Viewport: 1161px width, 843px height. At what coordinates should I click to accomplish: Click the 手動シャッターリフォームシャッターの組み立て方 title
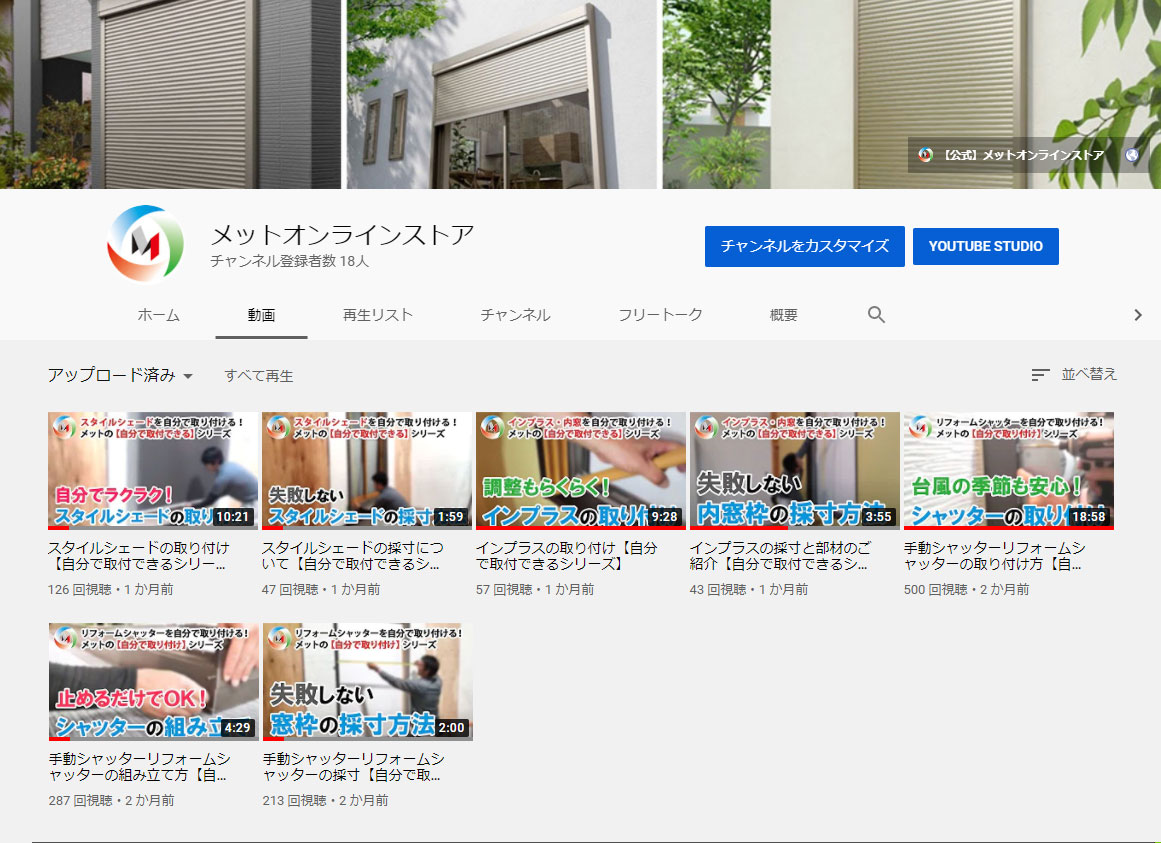click(139, 767)
